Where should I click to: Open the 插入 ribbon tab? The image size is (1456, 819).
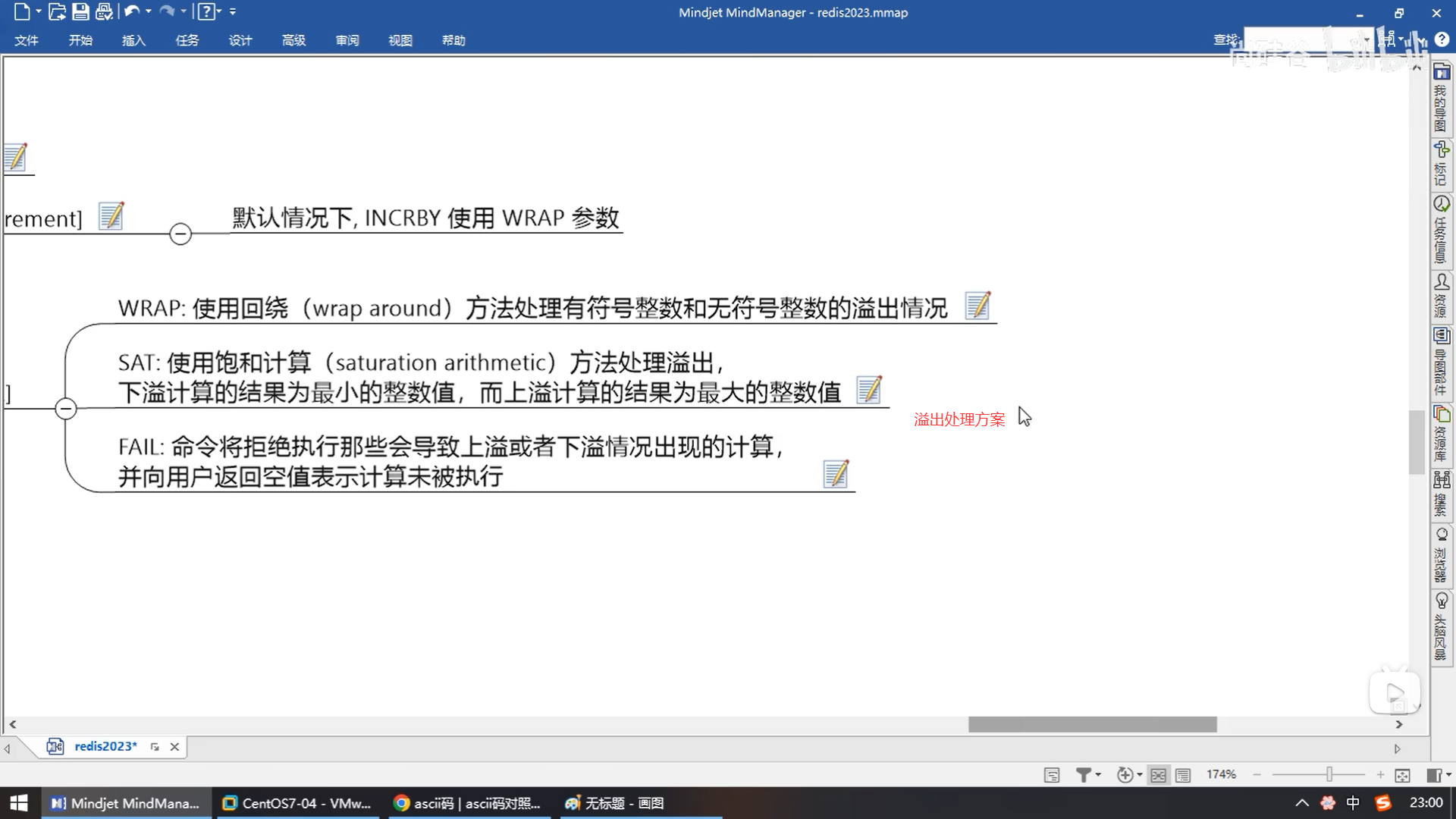(133, 40)
